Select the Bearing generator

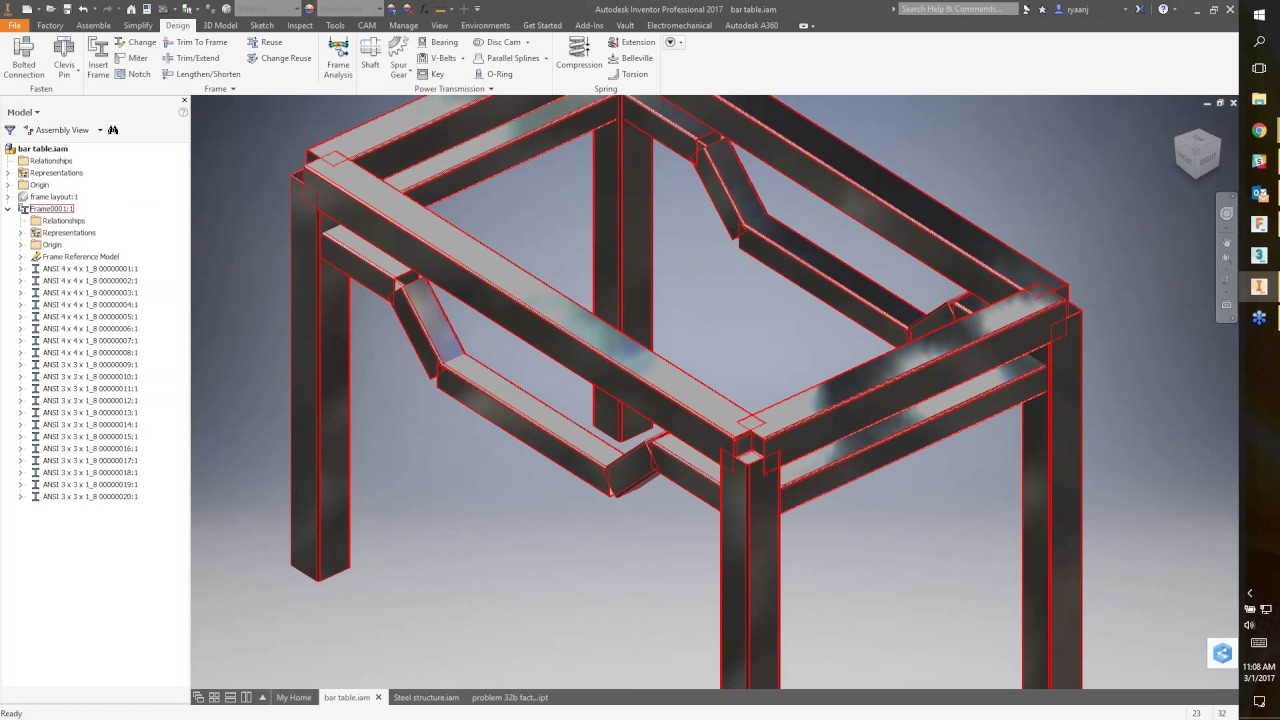click(437, 42)
